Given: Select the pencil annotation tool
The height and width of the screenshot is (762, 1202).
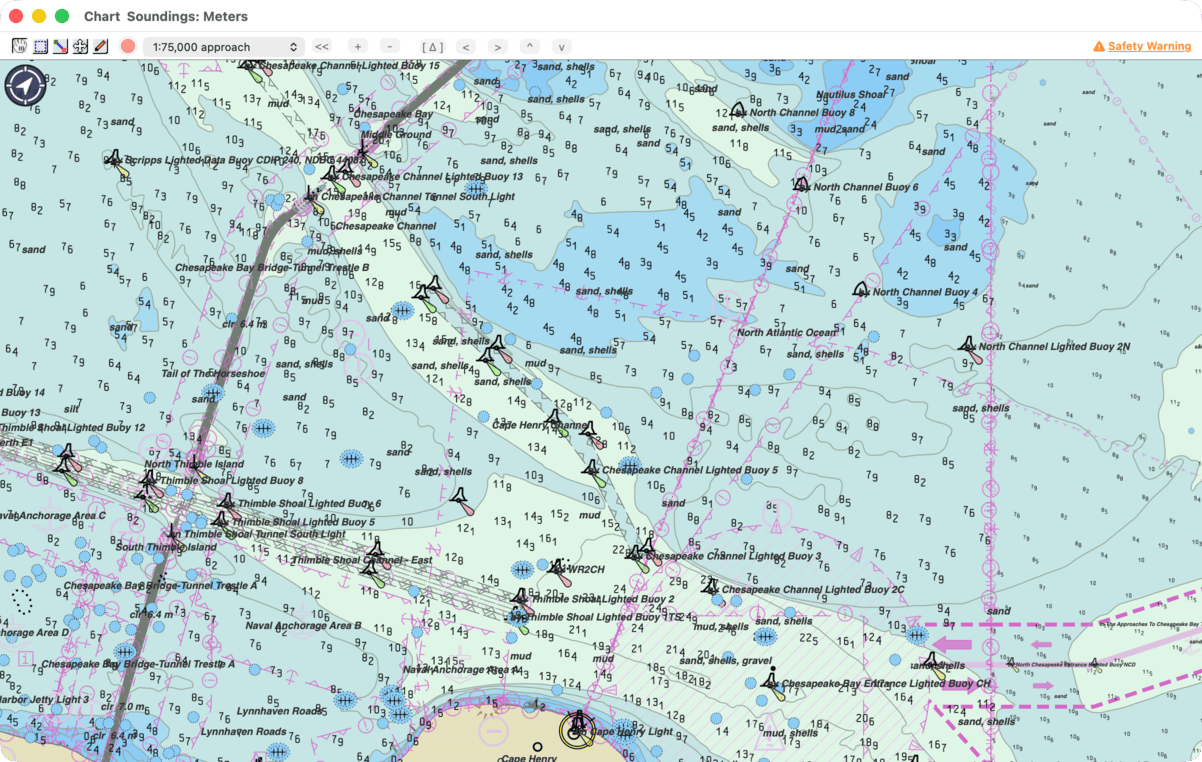Looking at the screenshot, I should point(100,46).
